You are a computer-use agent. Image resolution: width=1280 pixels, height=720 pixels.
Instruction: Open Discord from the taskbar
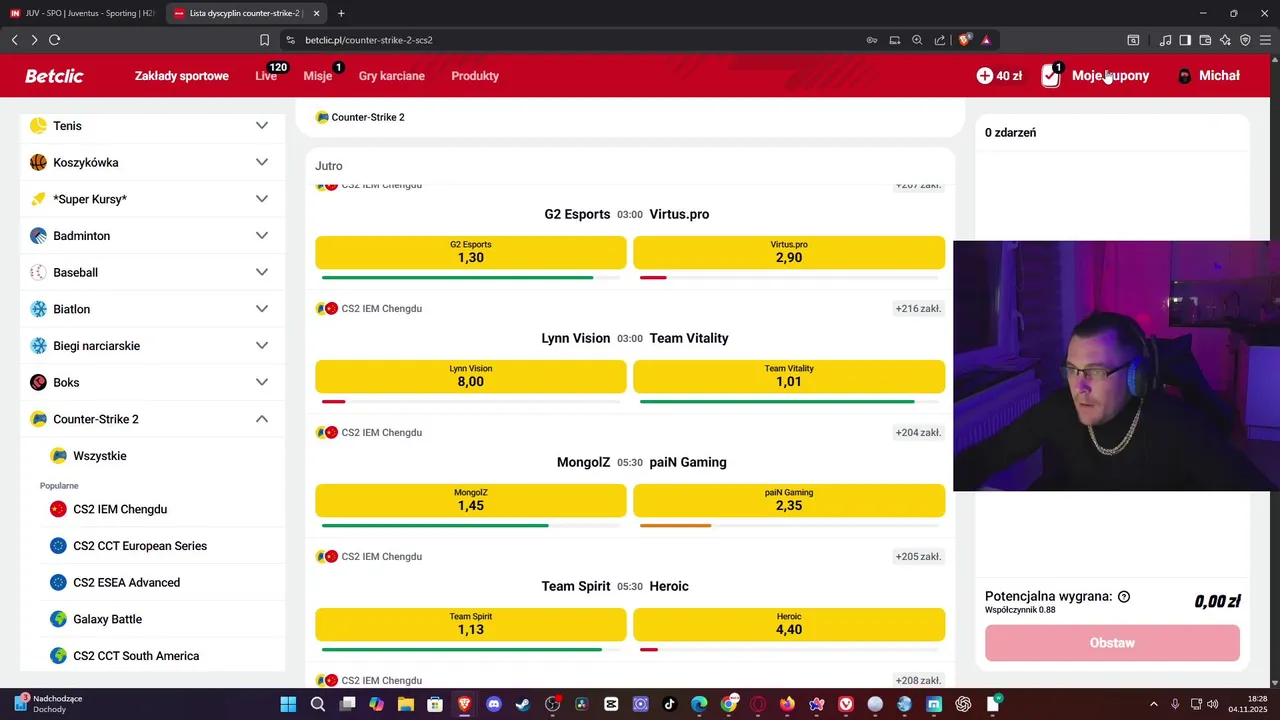pyautogui.click(x=494, y=704)
